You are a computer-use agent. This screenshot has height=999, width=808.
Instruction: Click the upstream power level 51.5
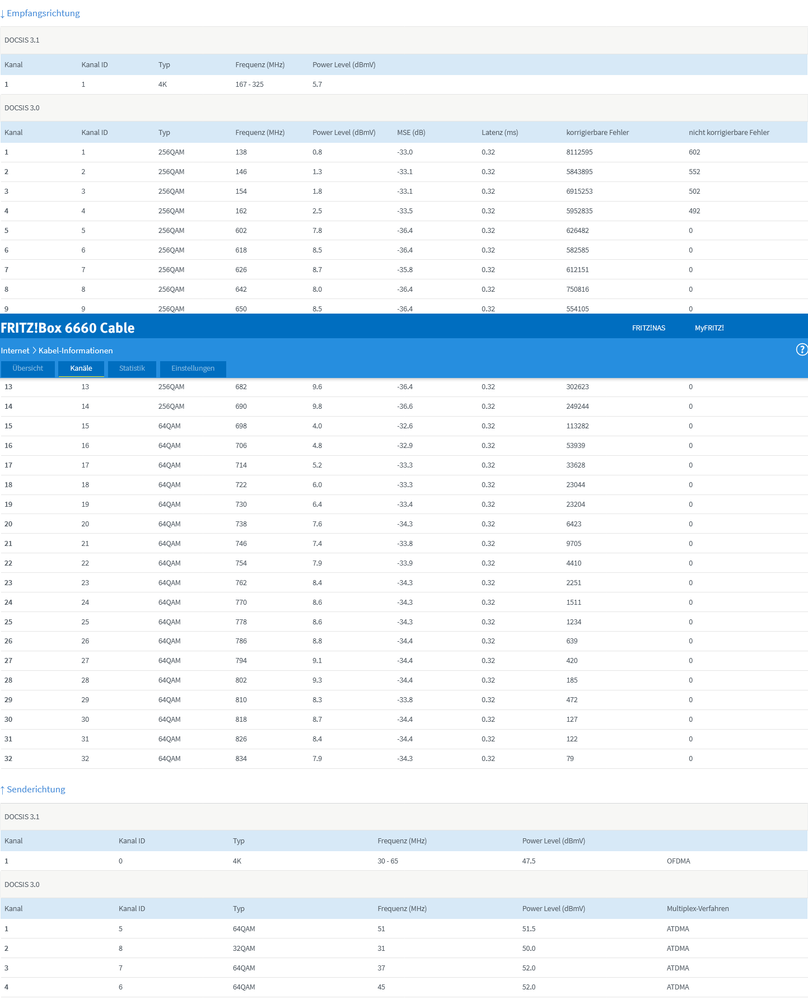529,929
